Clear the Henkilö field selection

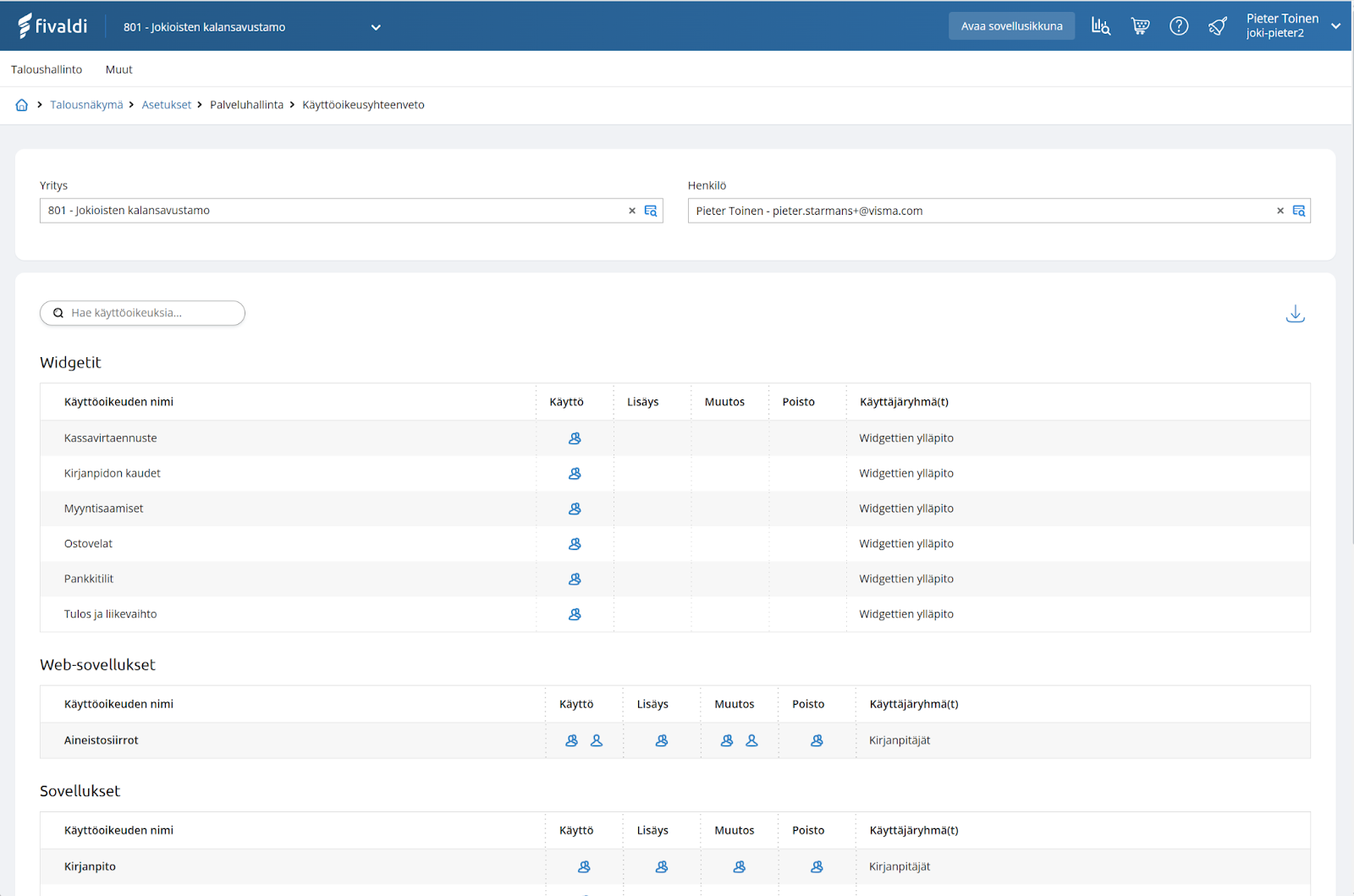pyautogui.click(x=1280, y=211)
